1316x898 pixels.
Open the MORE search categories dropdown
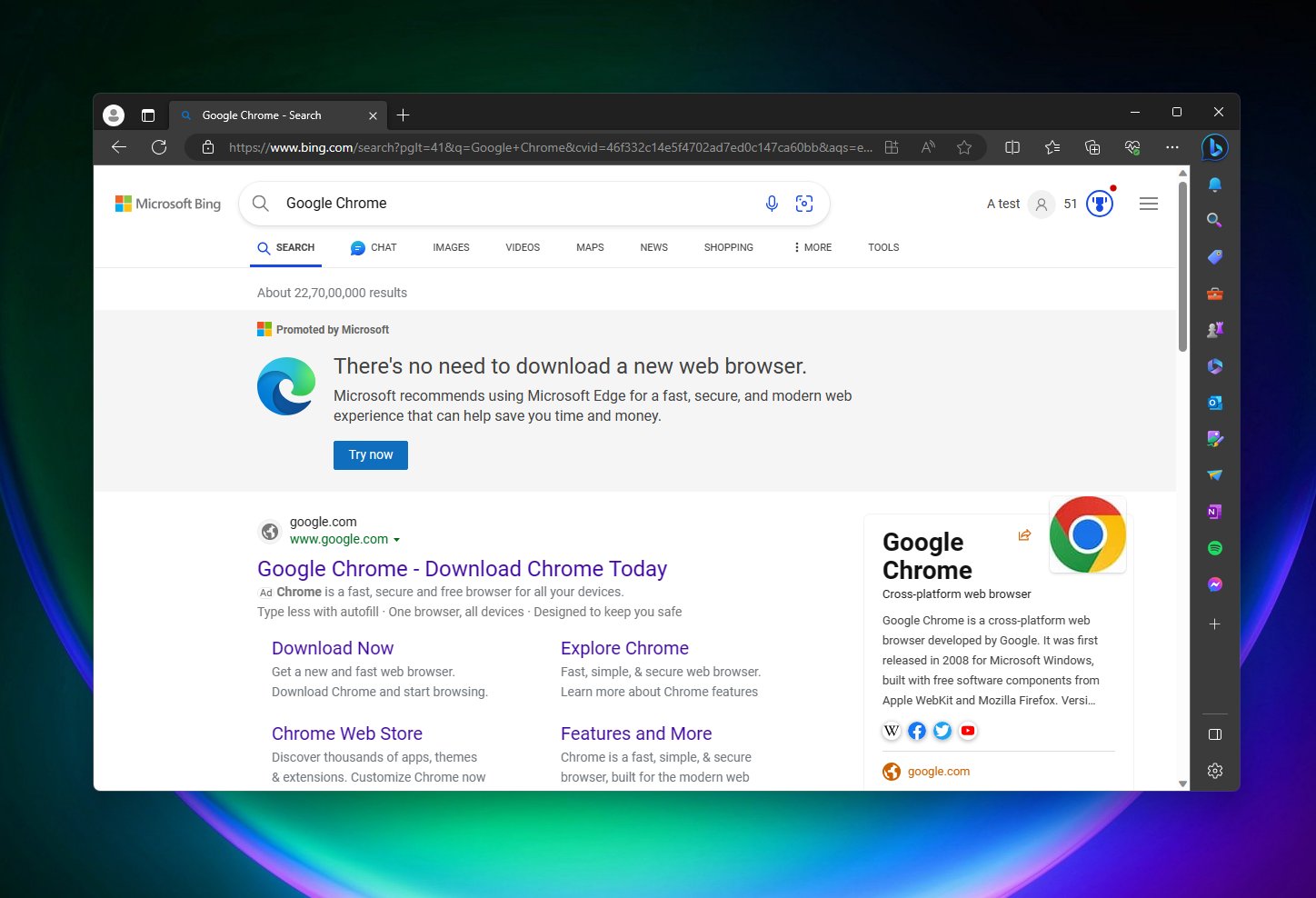pos(811,246)
